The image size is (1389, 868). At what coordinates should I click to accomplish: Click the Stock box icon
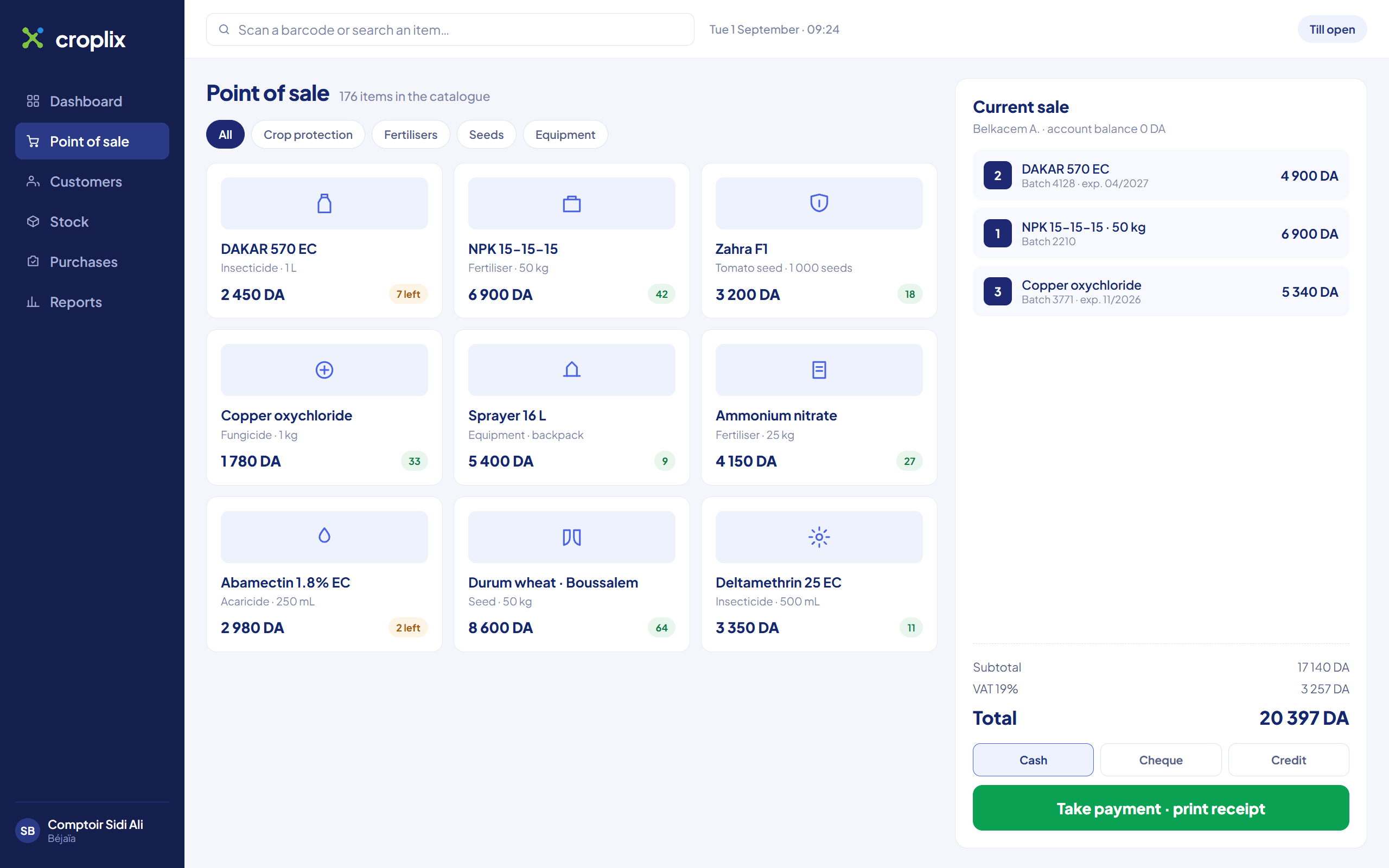(33, 221)
